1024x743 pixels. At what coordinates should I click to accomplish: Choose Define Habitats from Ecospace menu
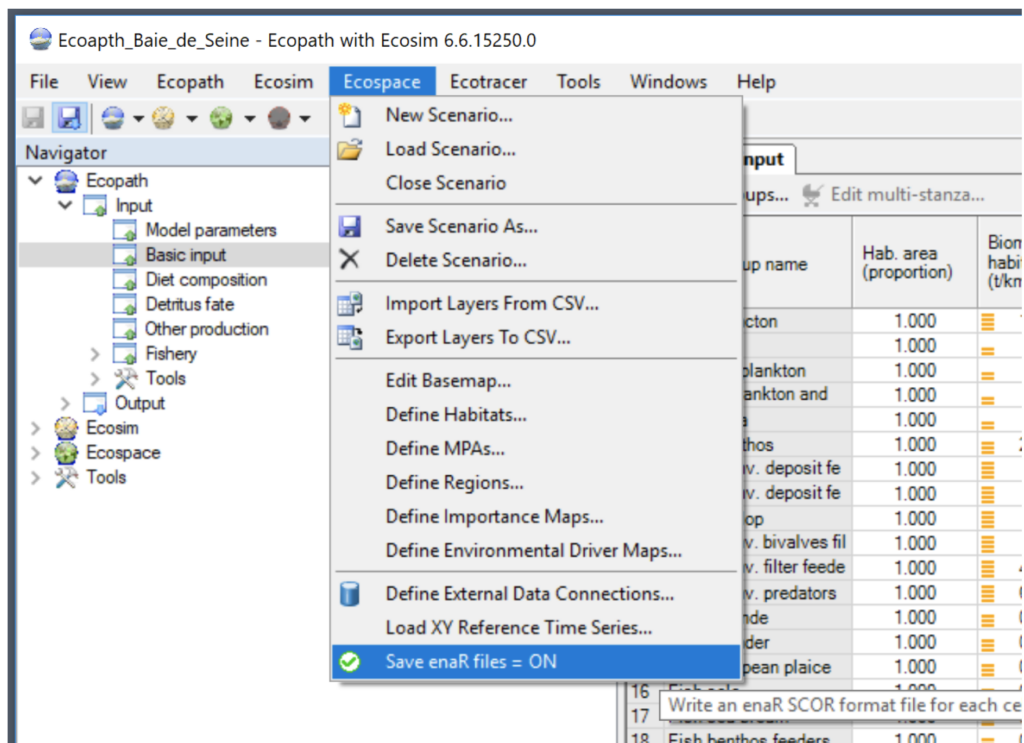pyautogui.click(x=455, y=415)
